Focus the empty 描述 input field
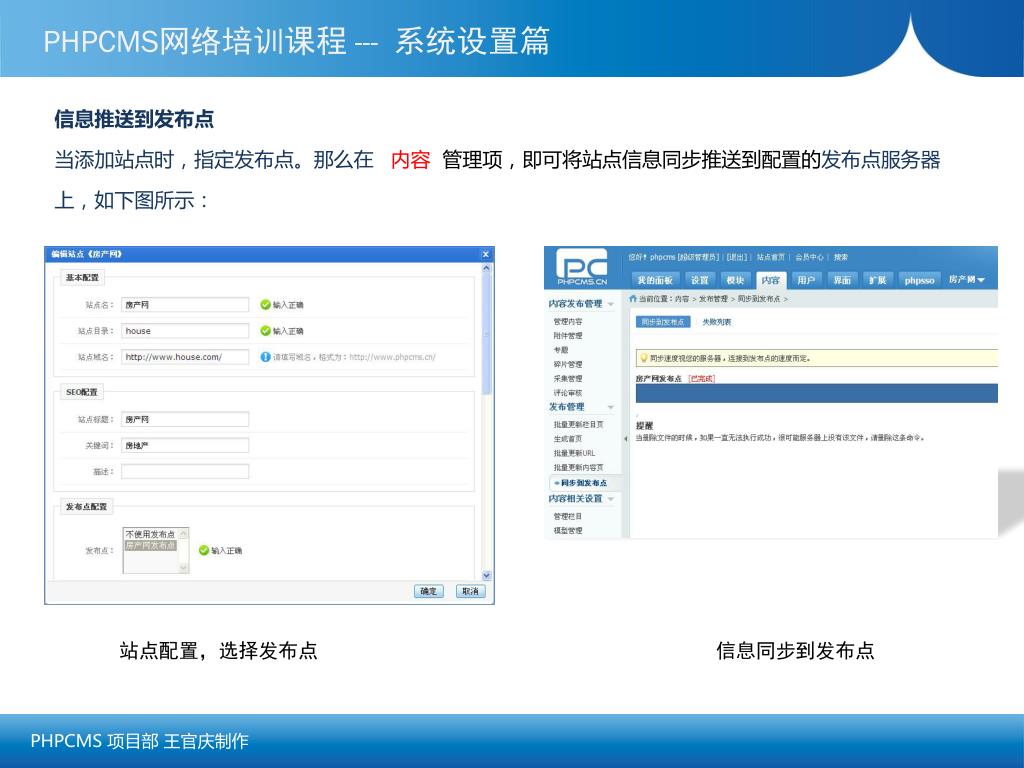The height and width of the screenshot is (768, 1024). click(x=185, y=472)
